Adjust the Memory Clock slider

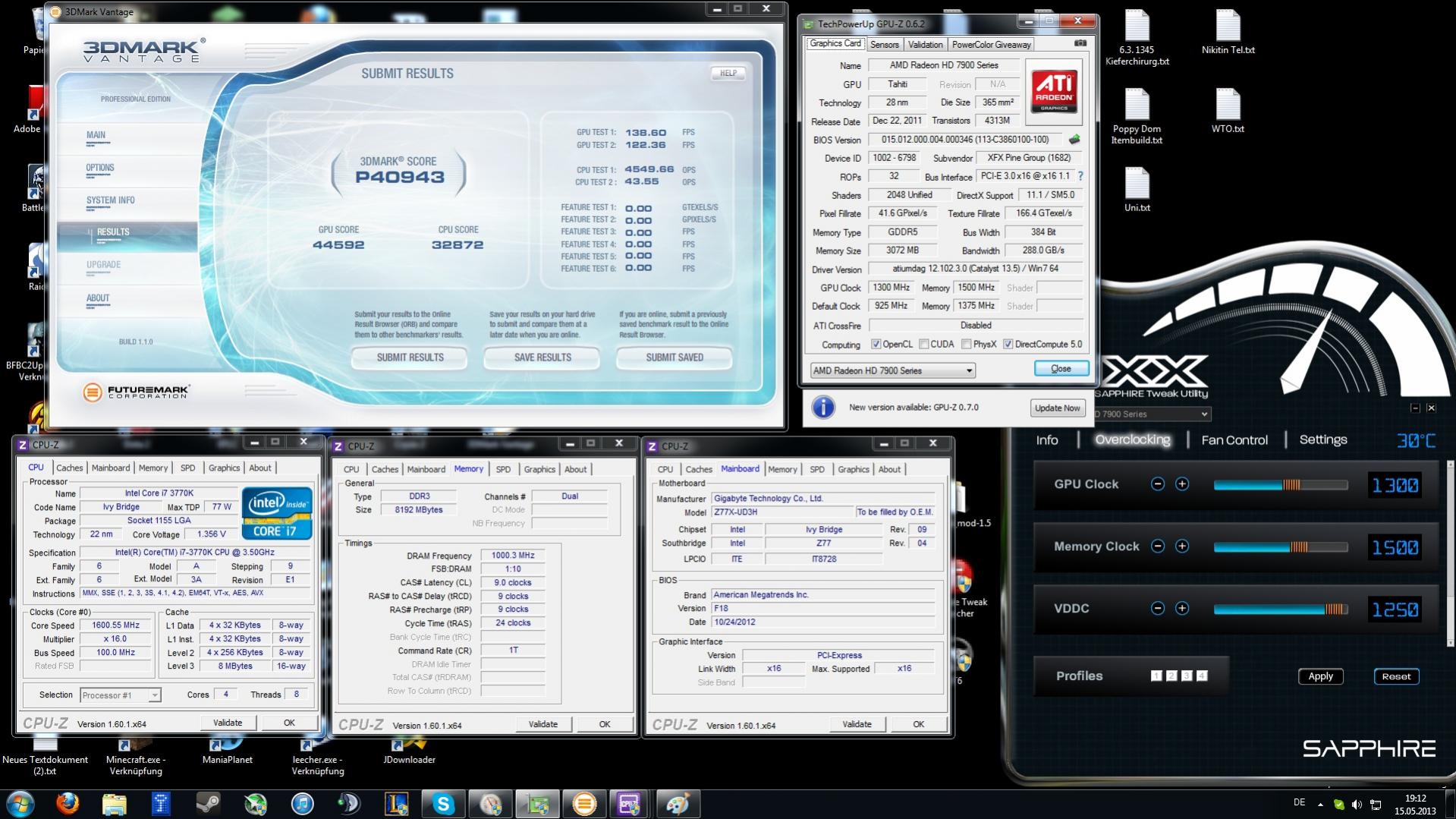tap(1281, 547)
